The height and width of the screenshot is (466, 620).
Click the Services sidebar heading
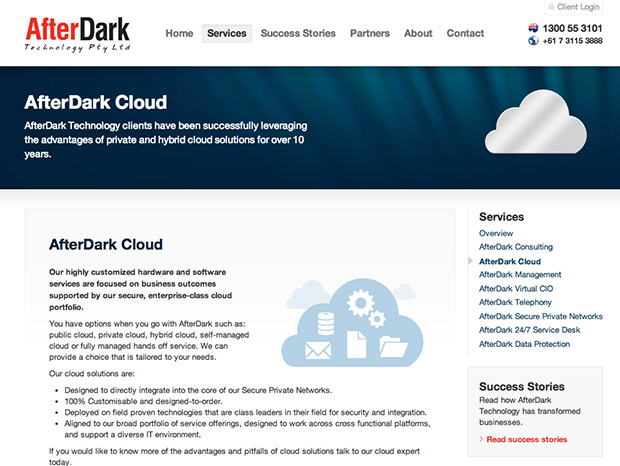[x=501, y=217]
